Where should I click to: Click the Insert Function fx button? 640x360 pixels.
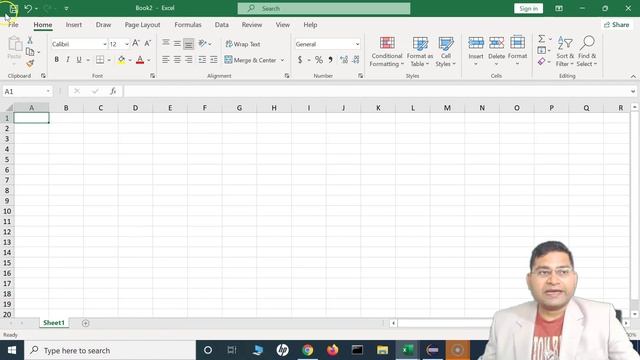pos(113,91)
